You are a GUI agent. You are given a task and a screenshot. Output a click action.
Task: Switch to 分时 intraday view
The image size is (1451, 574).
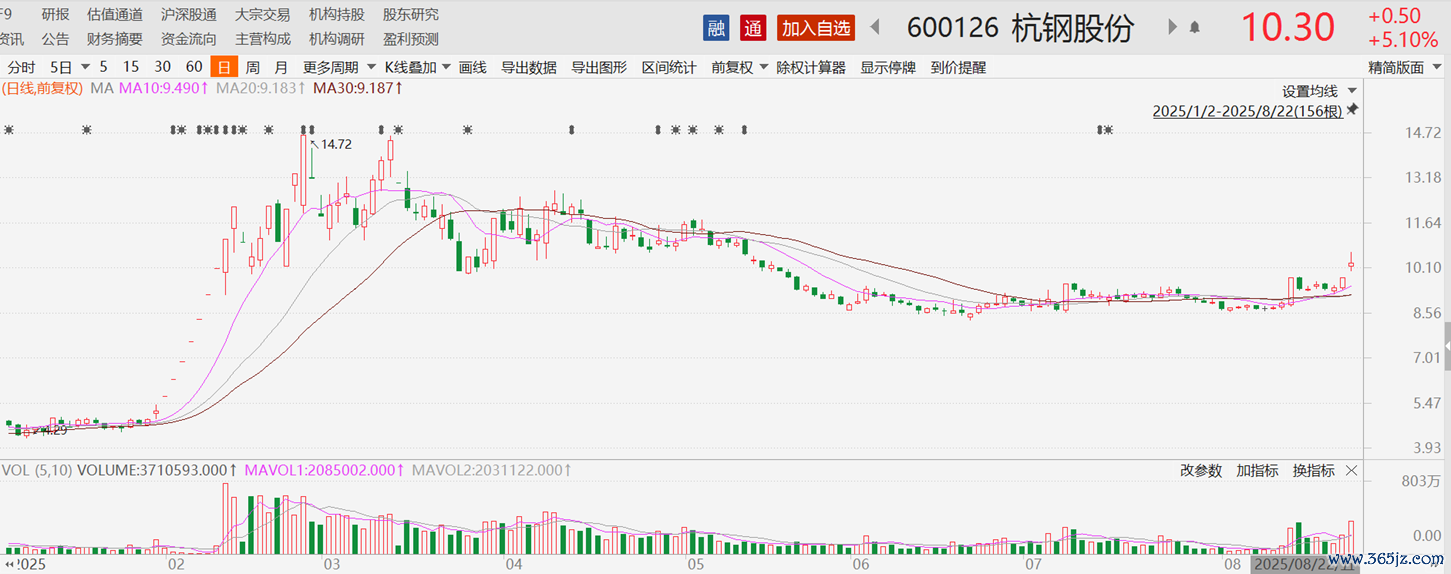[21, 68]
